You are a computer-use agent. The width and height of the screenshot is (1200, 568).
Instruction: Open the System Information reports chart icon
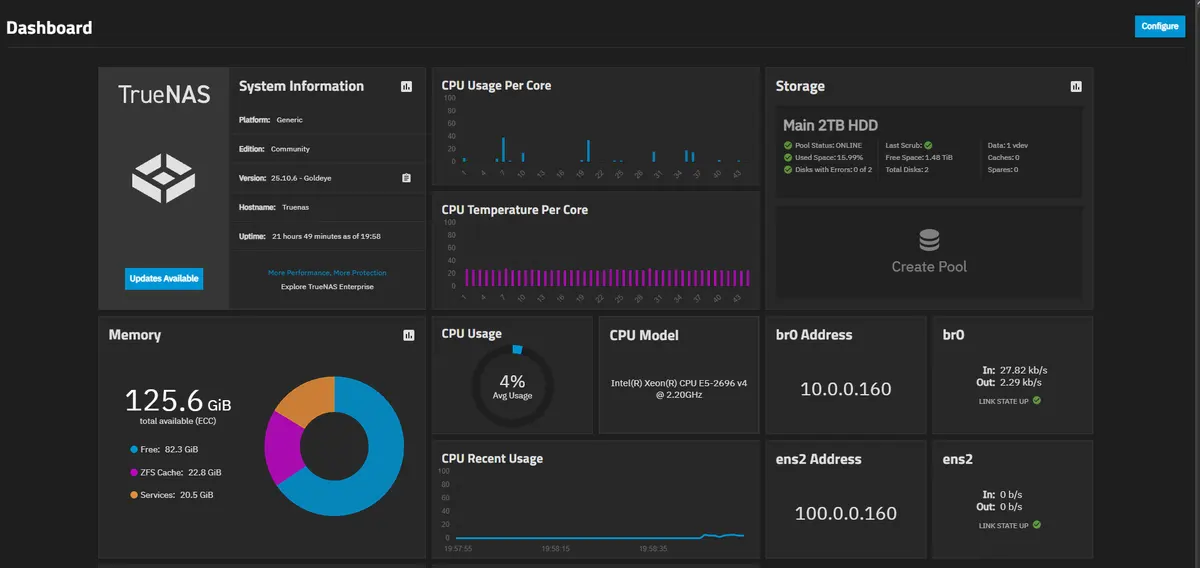coord(406,87)
